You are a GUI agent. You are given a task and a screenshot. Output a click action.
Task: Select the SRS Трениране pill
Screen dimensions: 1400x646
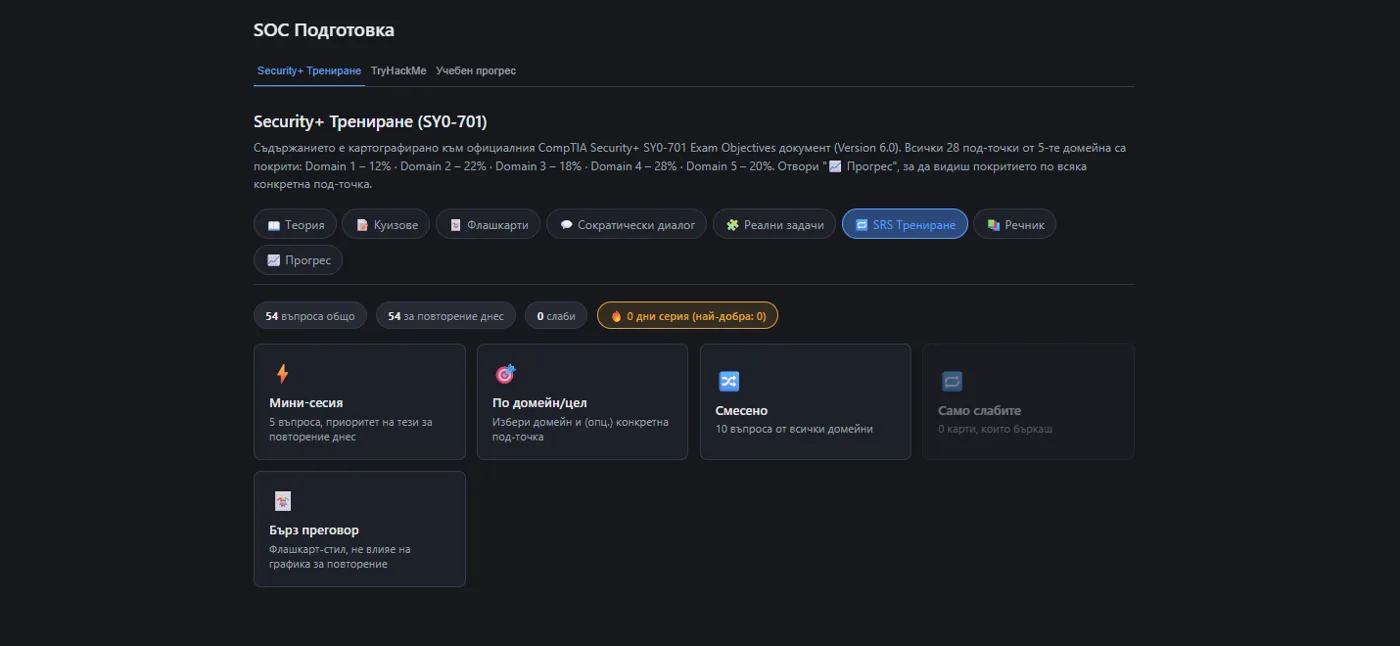pos(905,225)
